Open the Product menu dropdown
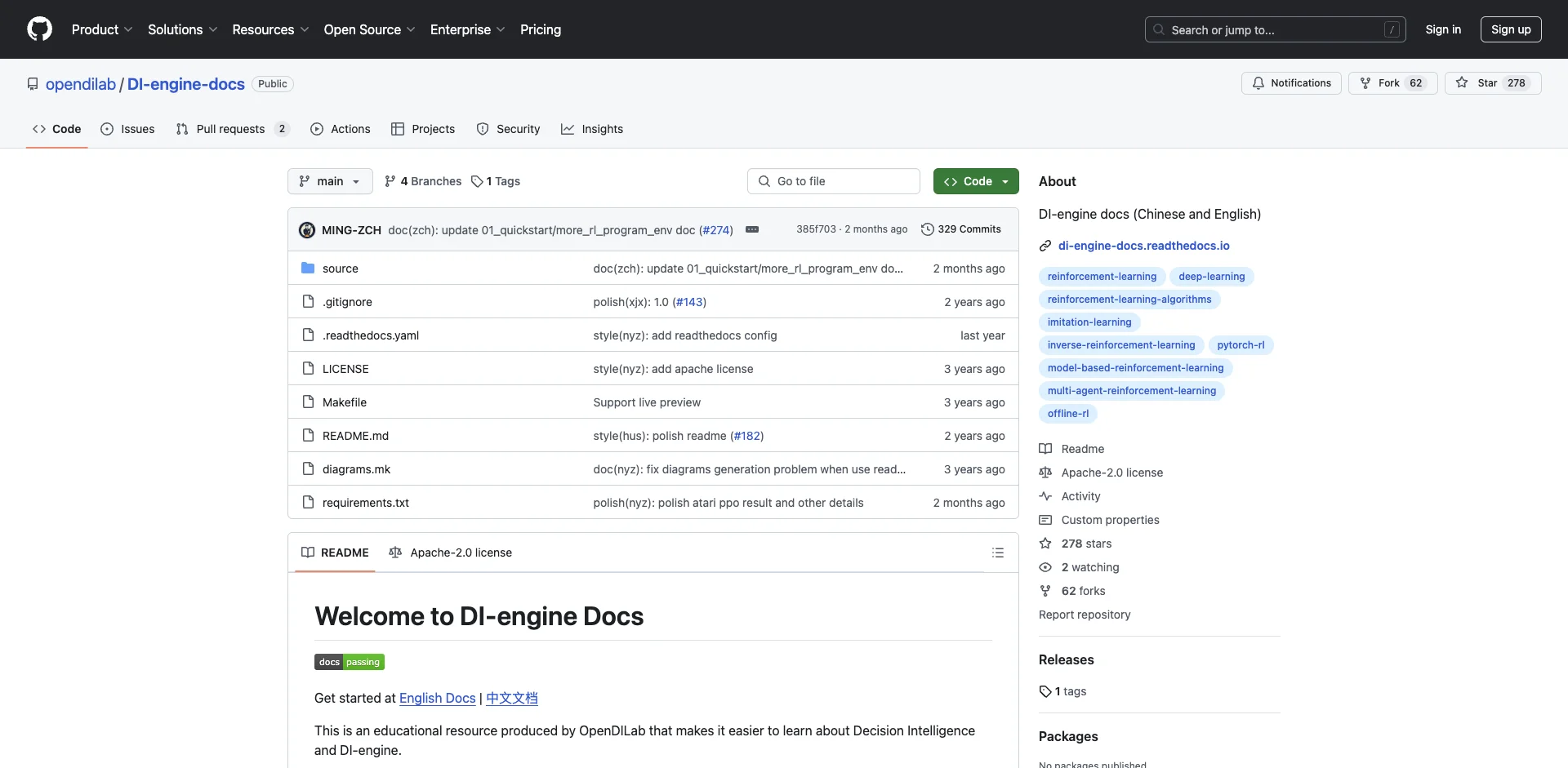The image size is (1568, 768). pyautogui.click(x=102, y=29)
